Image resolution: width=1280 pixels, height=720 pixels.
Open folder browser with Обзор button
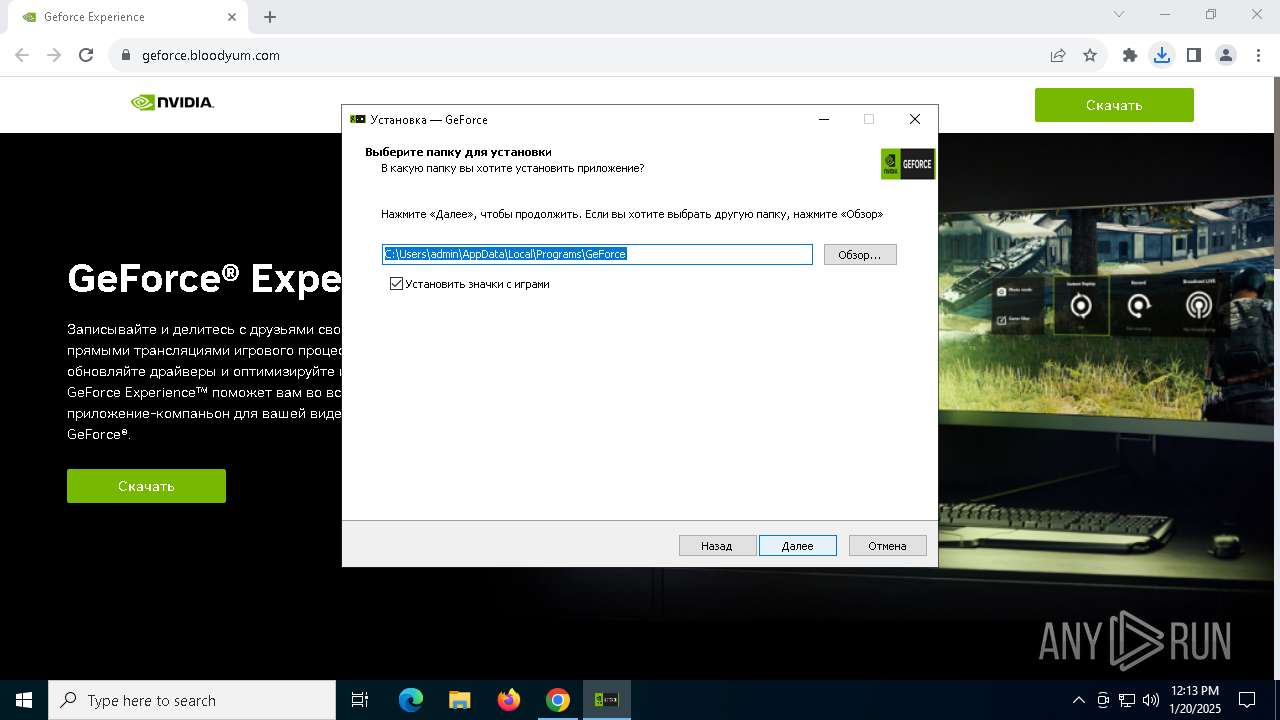click(860, 255)
